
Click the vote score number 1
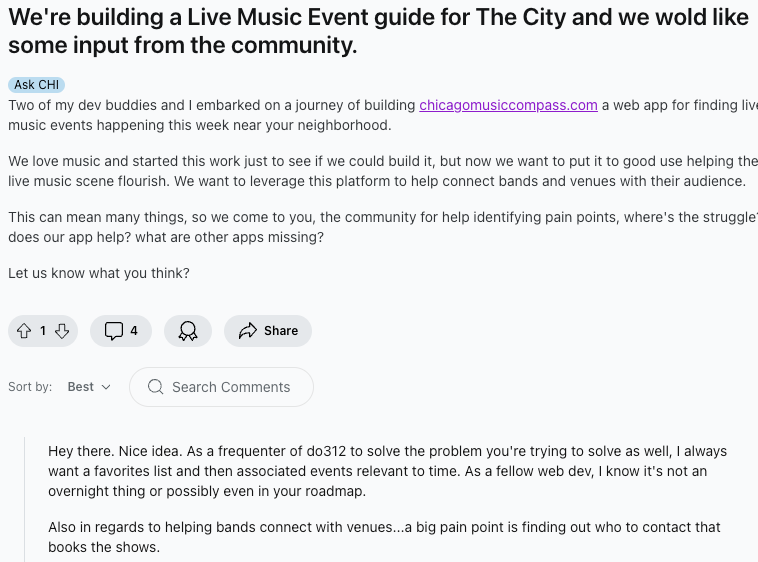click(x=43, y=331)
